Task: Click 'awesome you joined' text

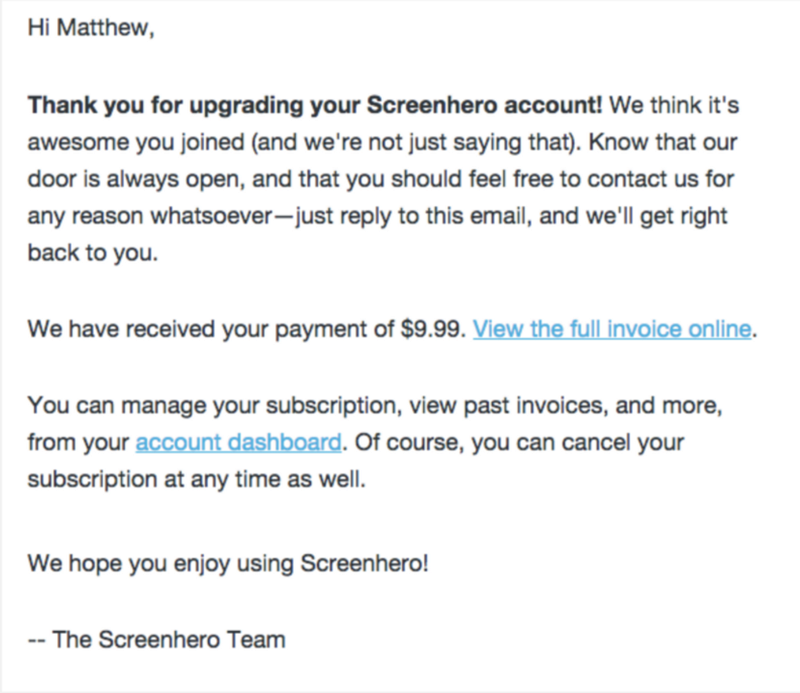Action: tap(136, 142)
